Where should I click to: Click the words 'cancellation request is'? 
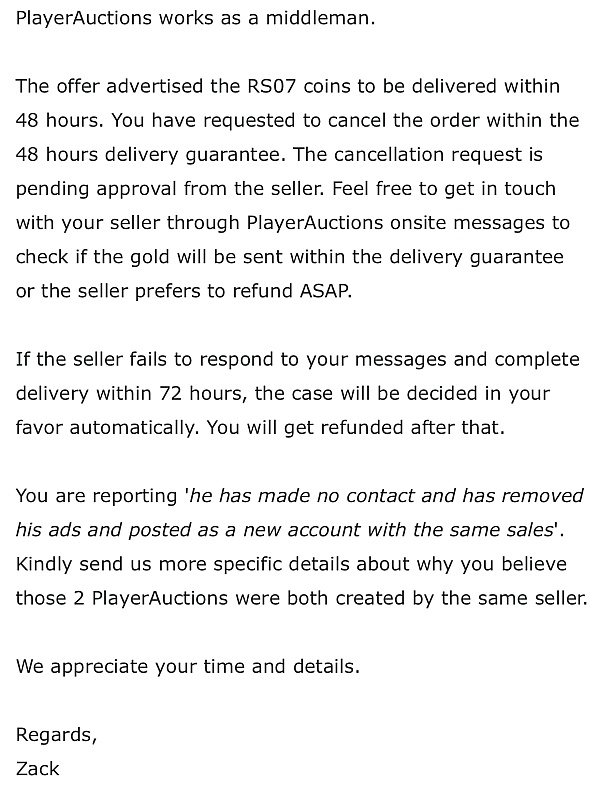(438, 155)
